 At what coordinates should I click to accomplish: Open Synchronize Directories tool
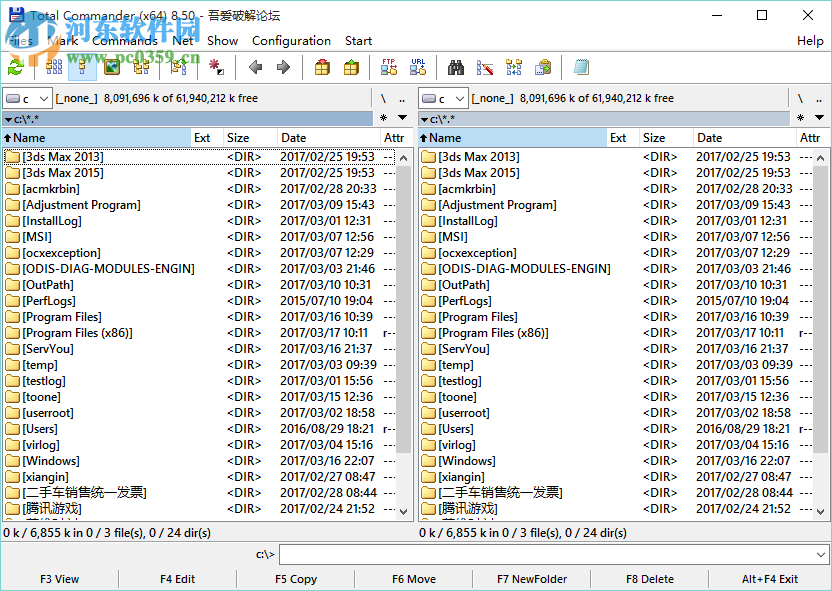coord(513,66)
